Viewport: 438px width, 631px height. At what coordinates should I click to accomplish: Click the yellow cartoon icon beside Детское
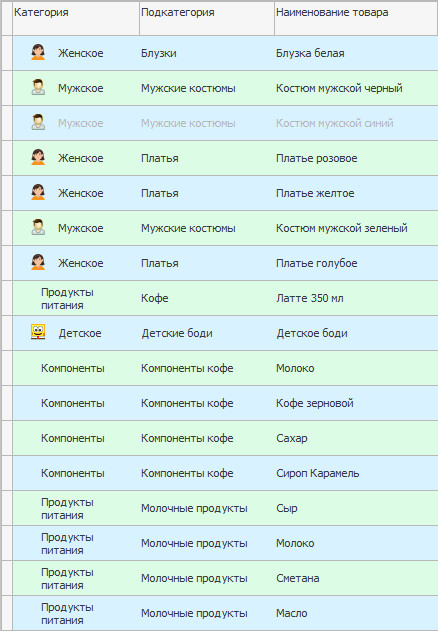[x=38, y=332]
